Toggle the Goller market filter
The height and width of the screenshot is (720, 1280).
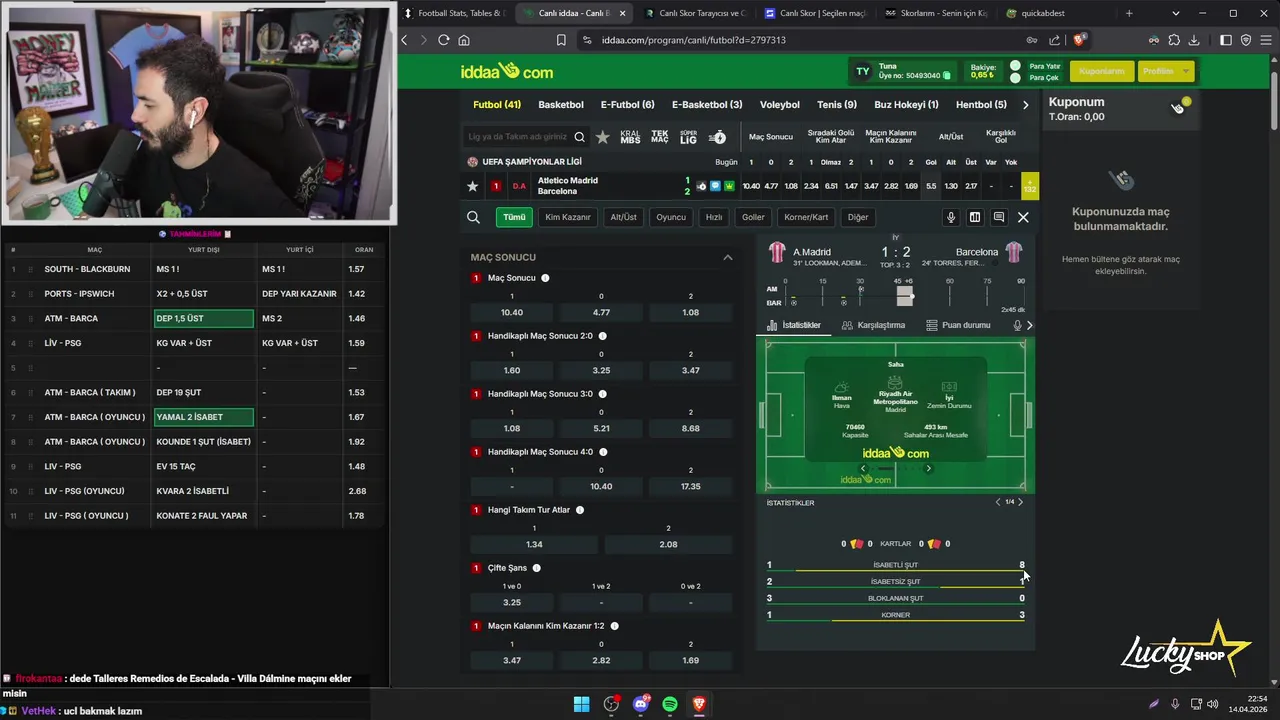pyautogui.click(x=753, y=217)
